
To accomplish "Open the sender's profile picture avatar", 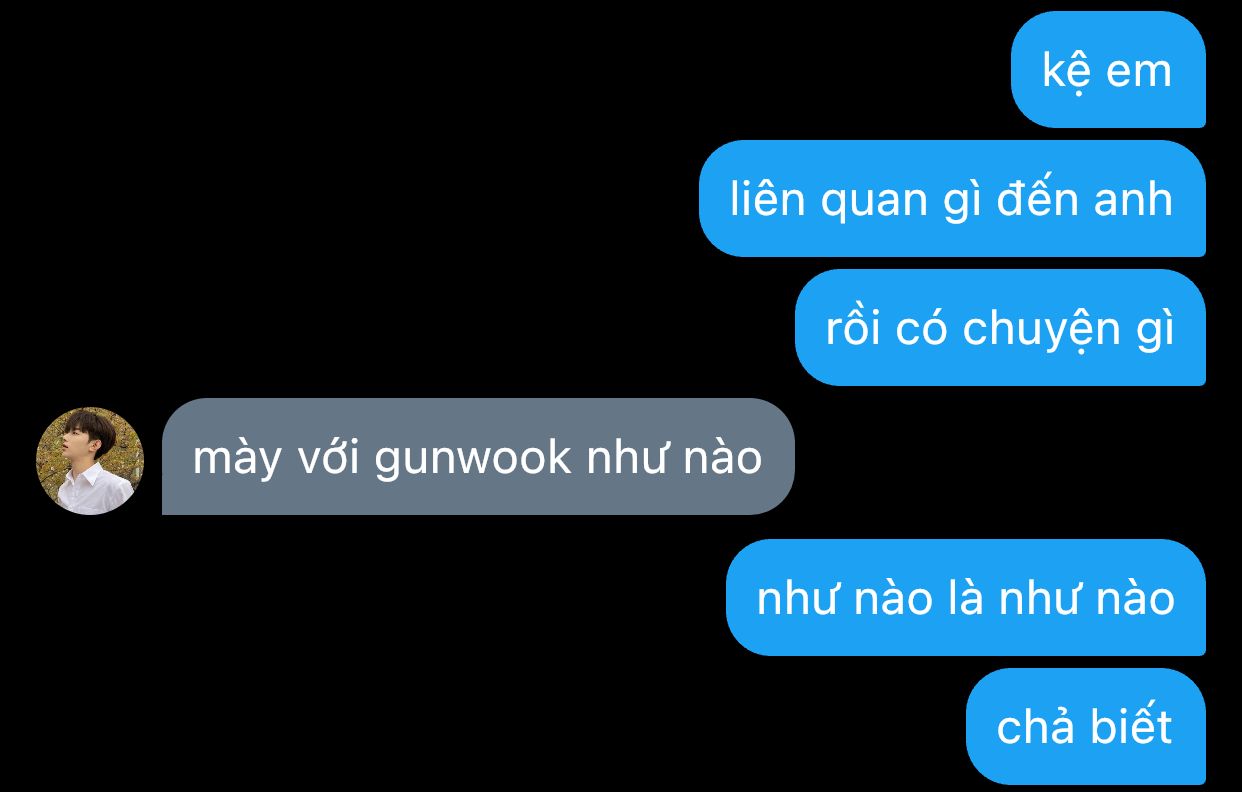I will click(90, 461).
